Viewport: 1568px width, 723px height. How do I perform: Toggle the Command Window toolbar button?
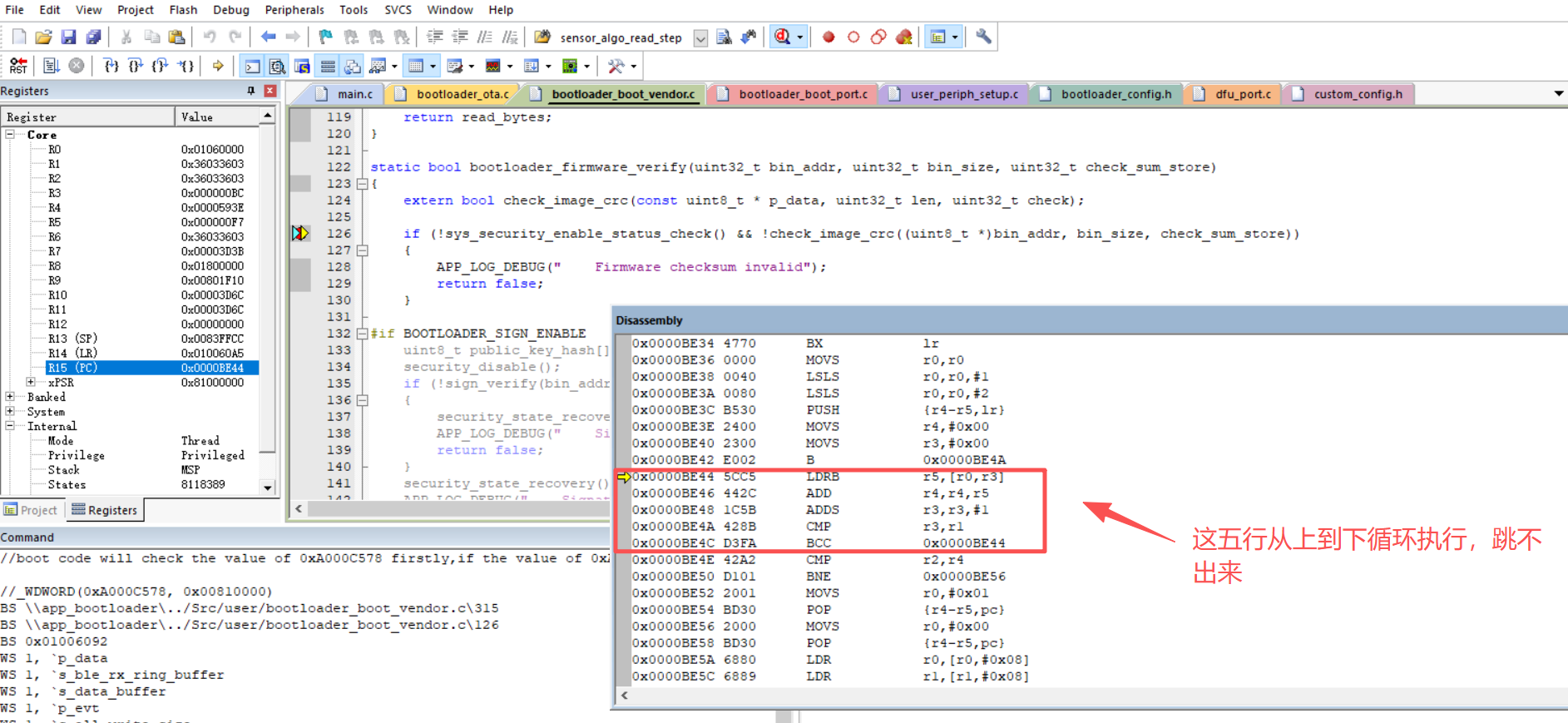pyautogui.click(x=252, y=66)
